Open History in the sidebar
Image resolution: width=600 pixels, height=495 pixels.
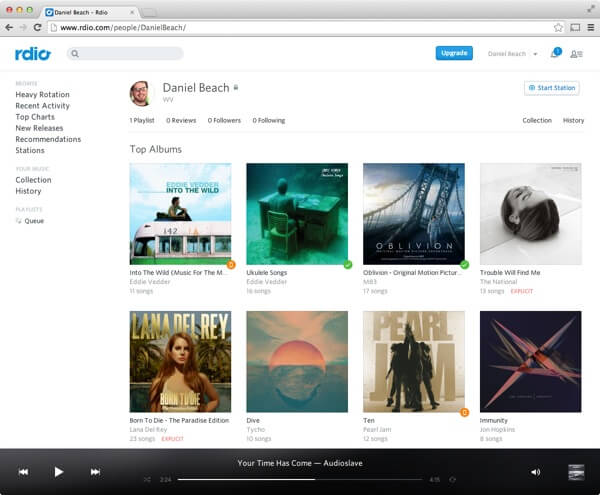28,191
